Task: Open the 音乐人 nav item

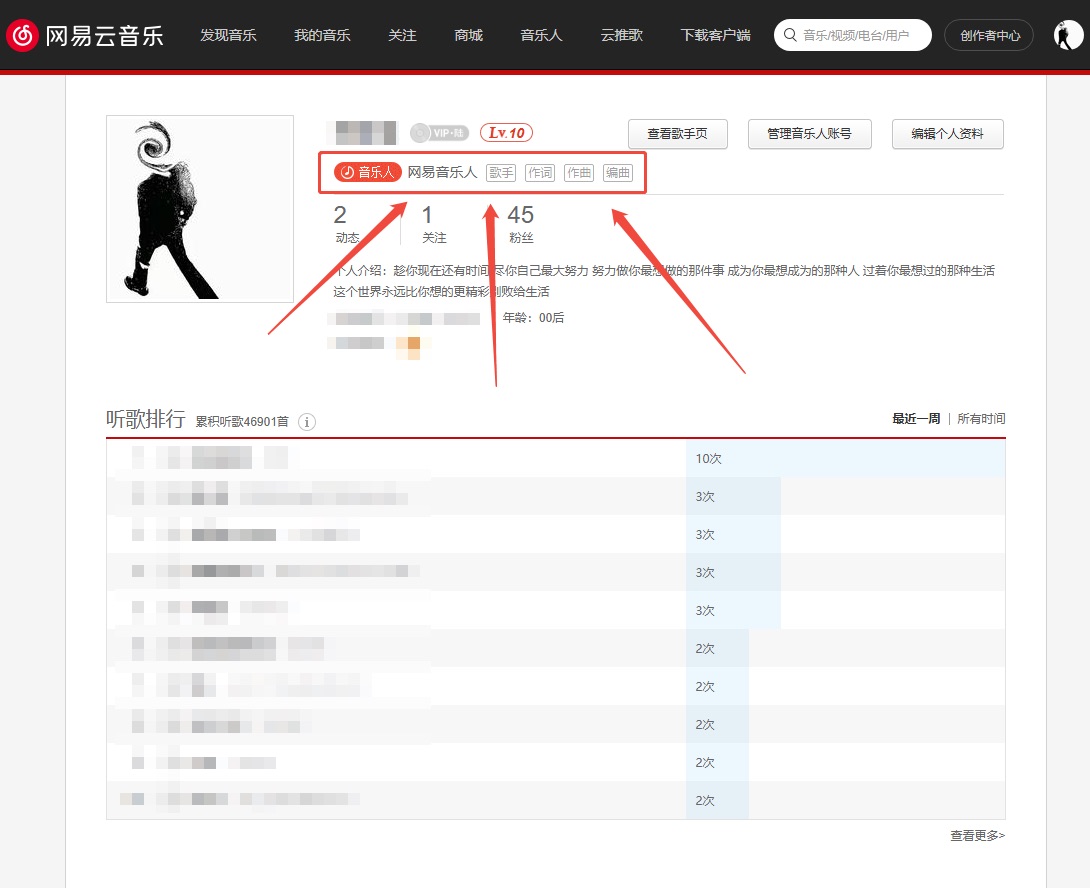Action: [x=541, y=35]
